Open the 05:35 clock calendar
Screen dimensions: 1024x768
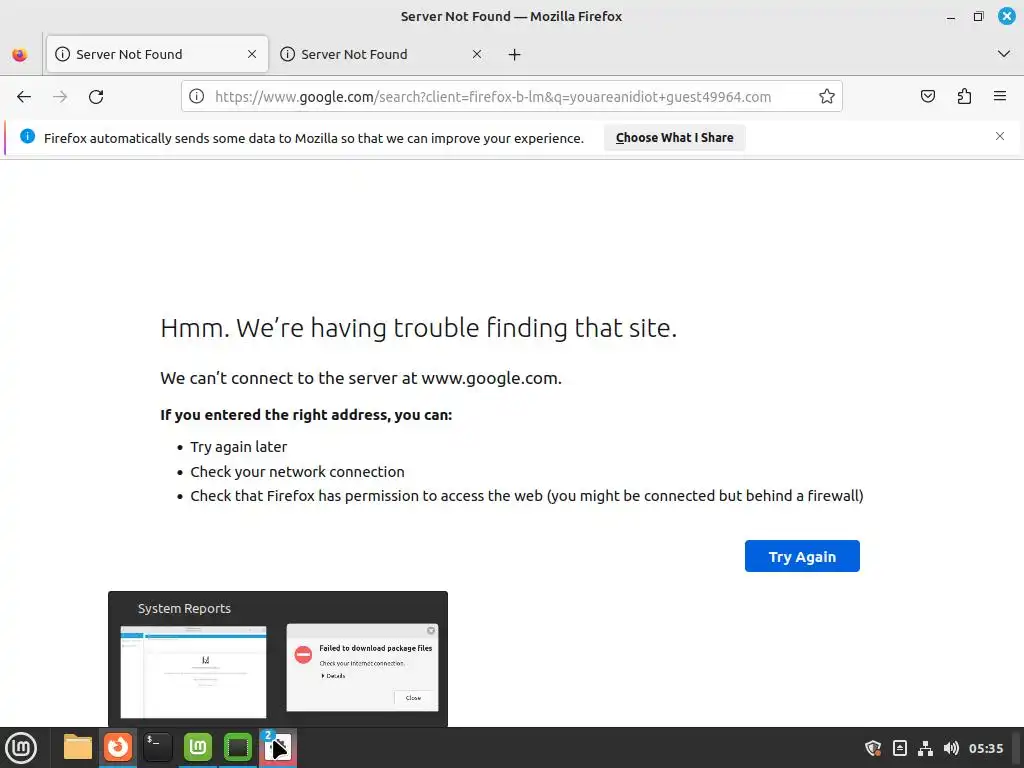point(986,748)
